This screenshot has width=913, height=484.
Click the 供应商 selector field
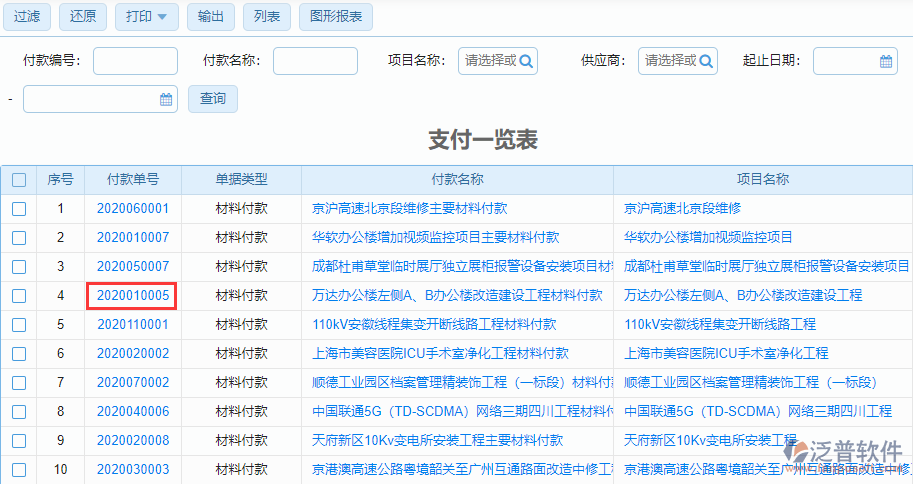pyautogui.click(x=678, y=61)
